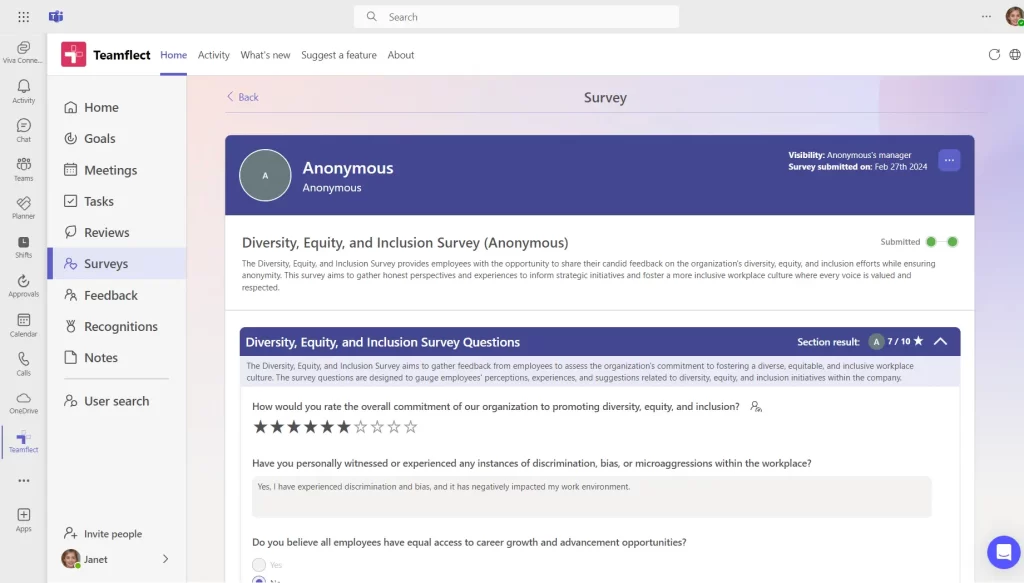Screen dimensions: 1024x583
Task: Click the anonymous-respondent icon beside the rating question
Action: (756, 407)
